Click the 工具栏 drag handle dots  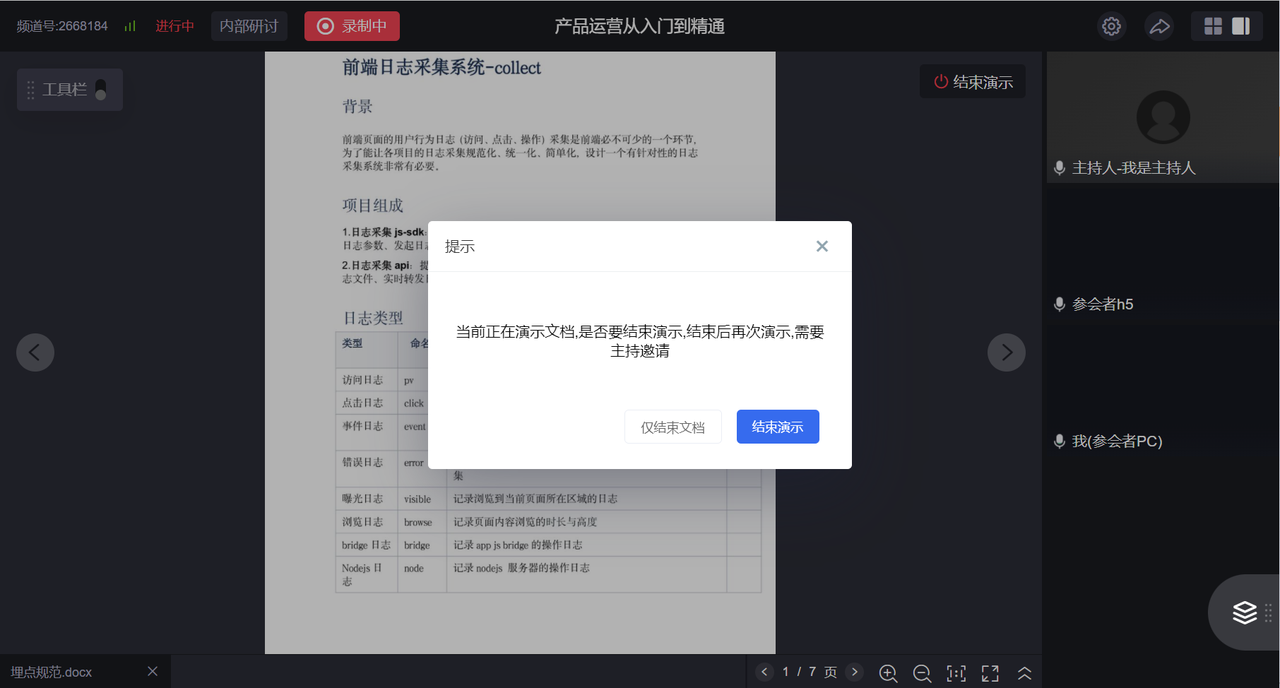coord(31,90)
